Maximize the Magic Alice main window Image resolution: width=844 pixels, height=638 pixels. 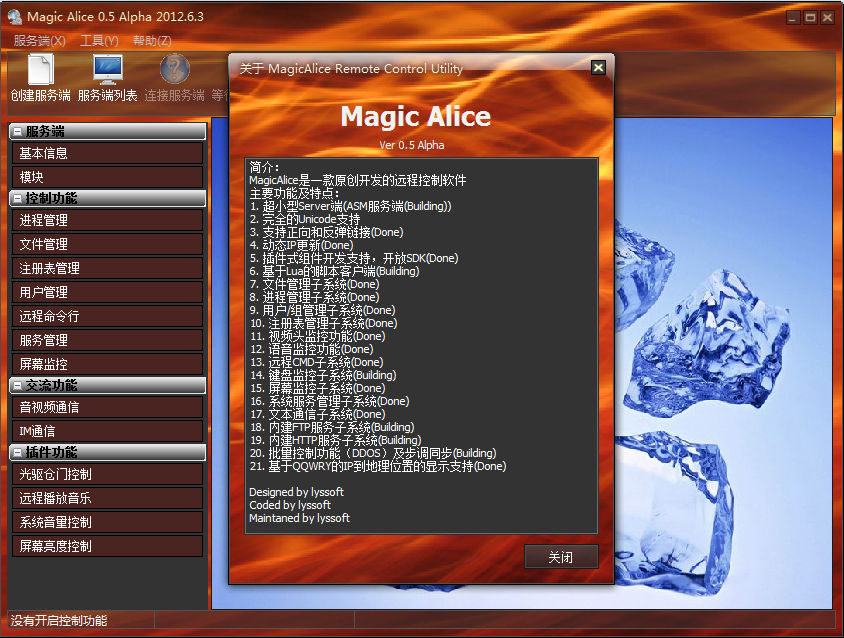(x=810, y=17)
